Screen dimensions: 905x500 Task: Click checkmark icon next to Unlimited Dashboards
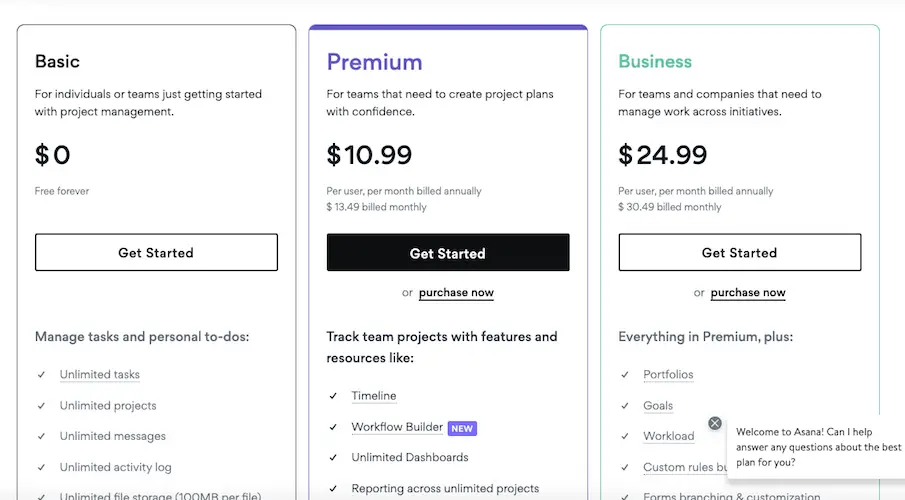coord(333,458)
